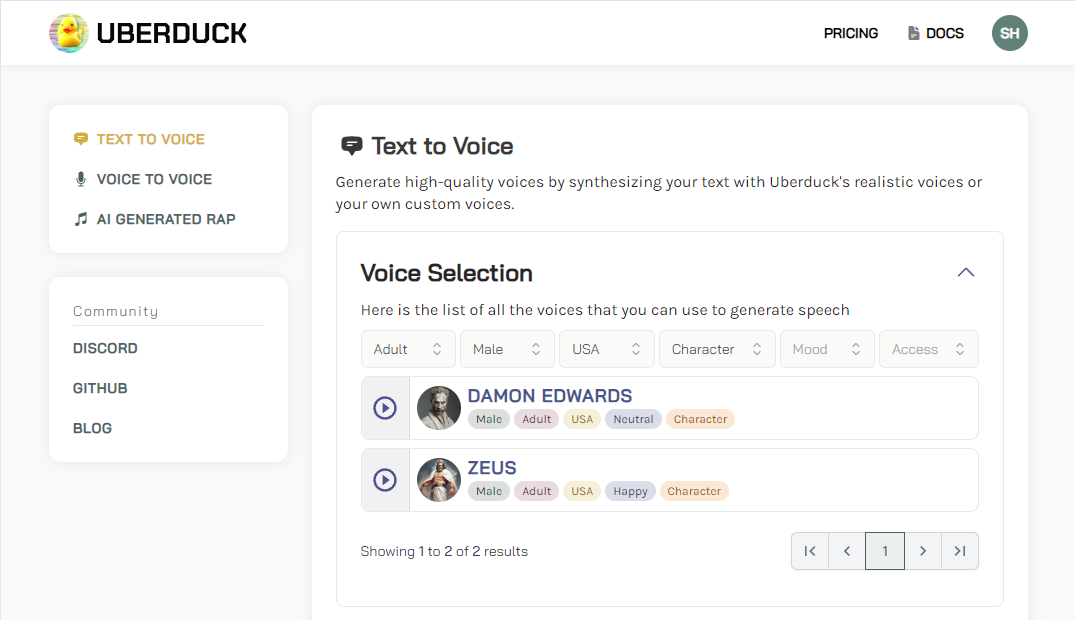Open the Docs link
The width and height of the screenshot is (1075, 620).
[x=936, y=33]
